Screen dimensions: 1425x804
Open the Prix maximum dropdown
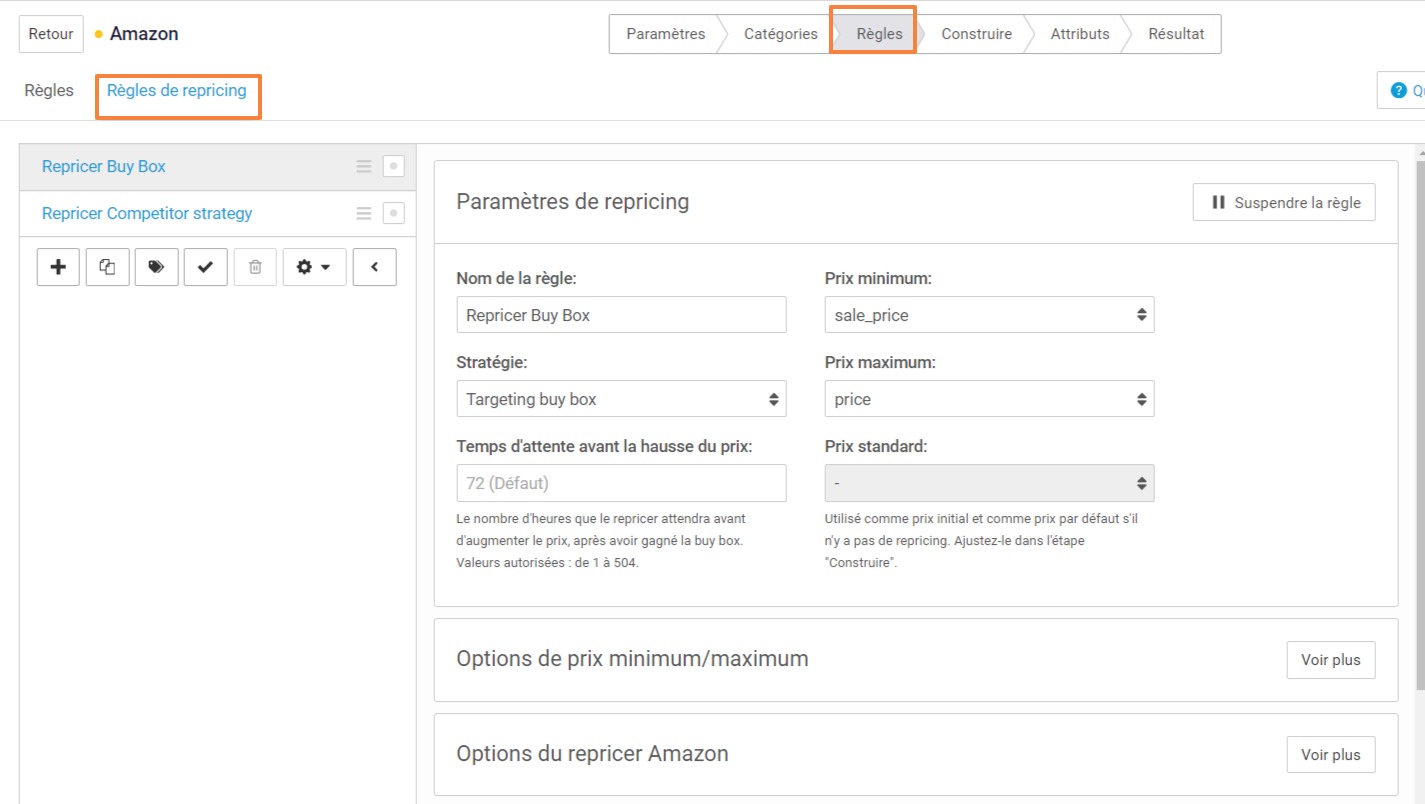(x=989, y=399)
